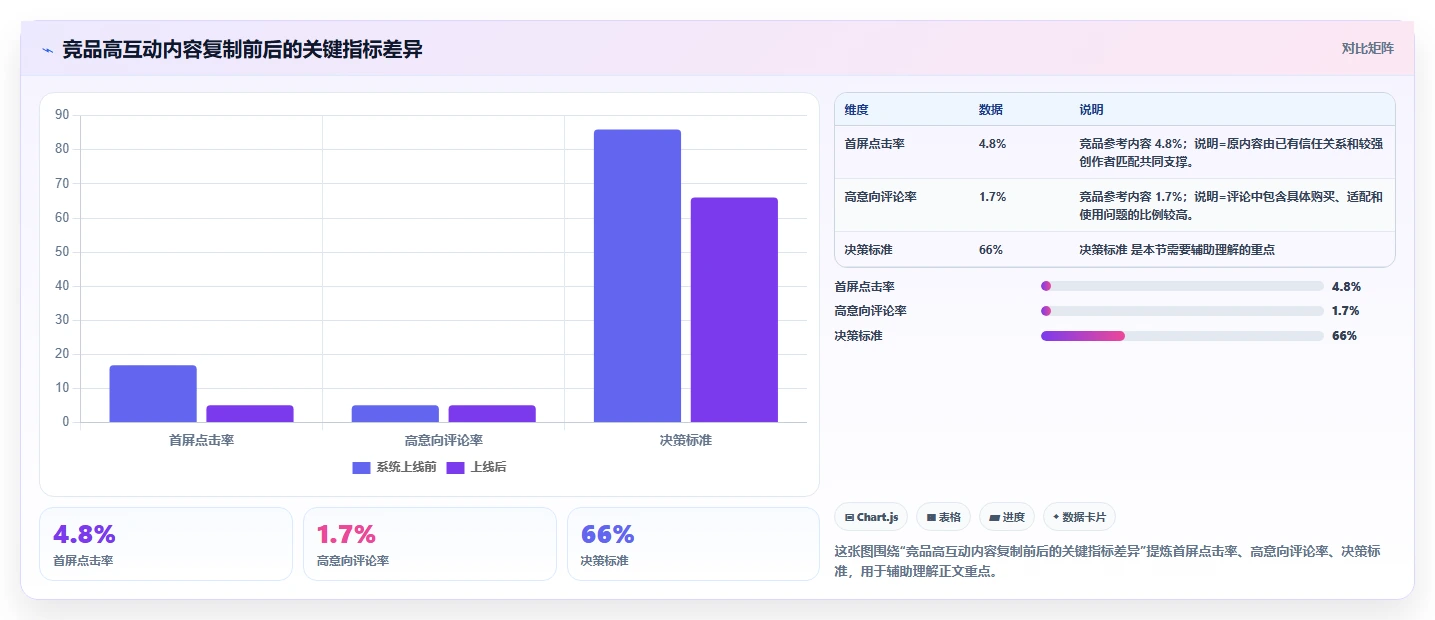Click the summary paragraph beginning 这张图围绕

1108,563
